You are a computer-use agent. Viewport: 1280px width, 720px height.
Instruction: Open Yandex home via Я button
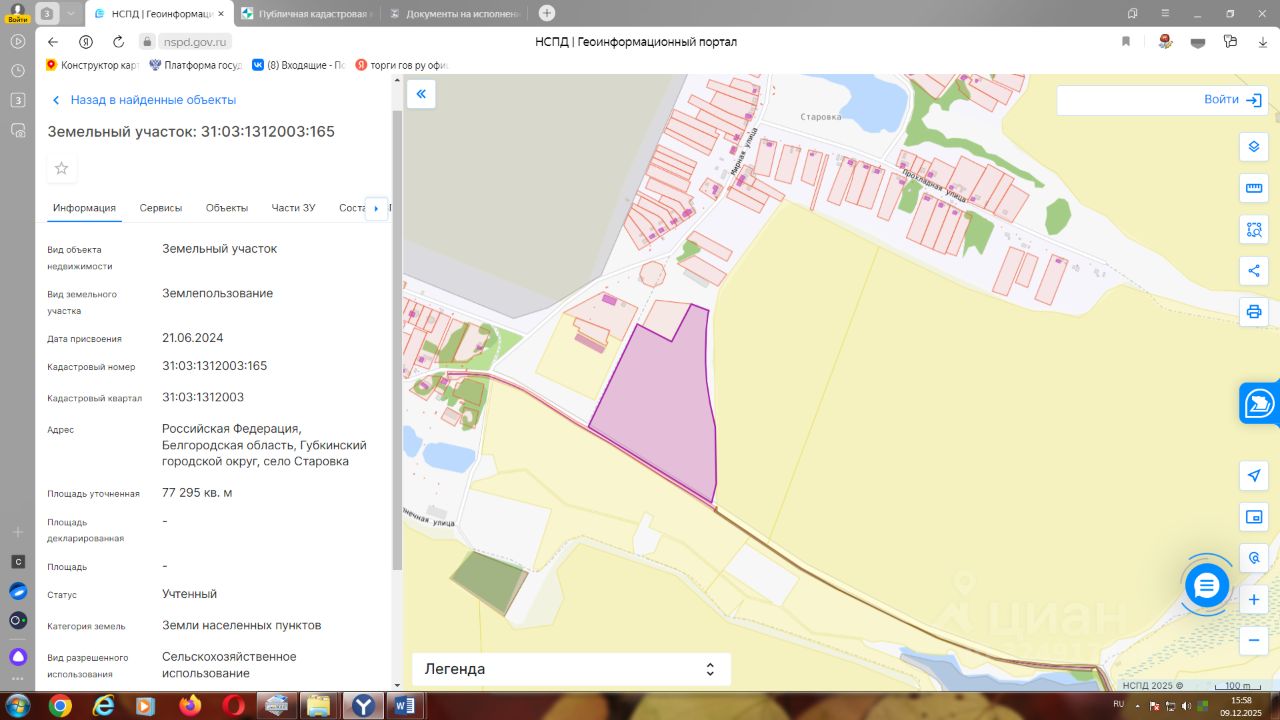click(x=86, y=42)
